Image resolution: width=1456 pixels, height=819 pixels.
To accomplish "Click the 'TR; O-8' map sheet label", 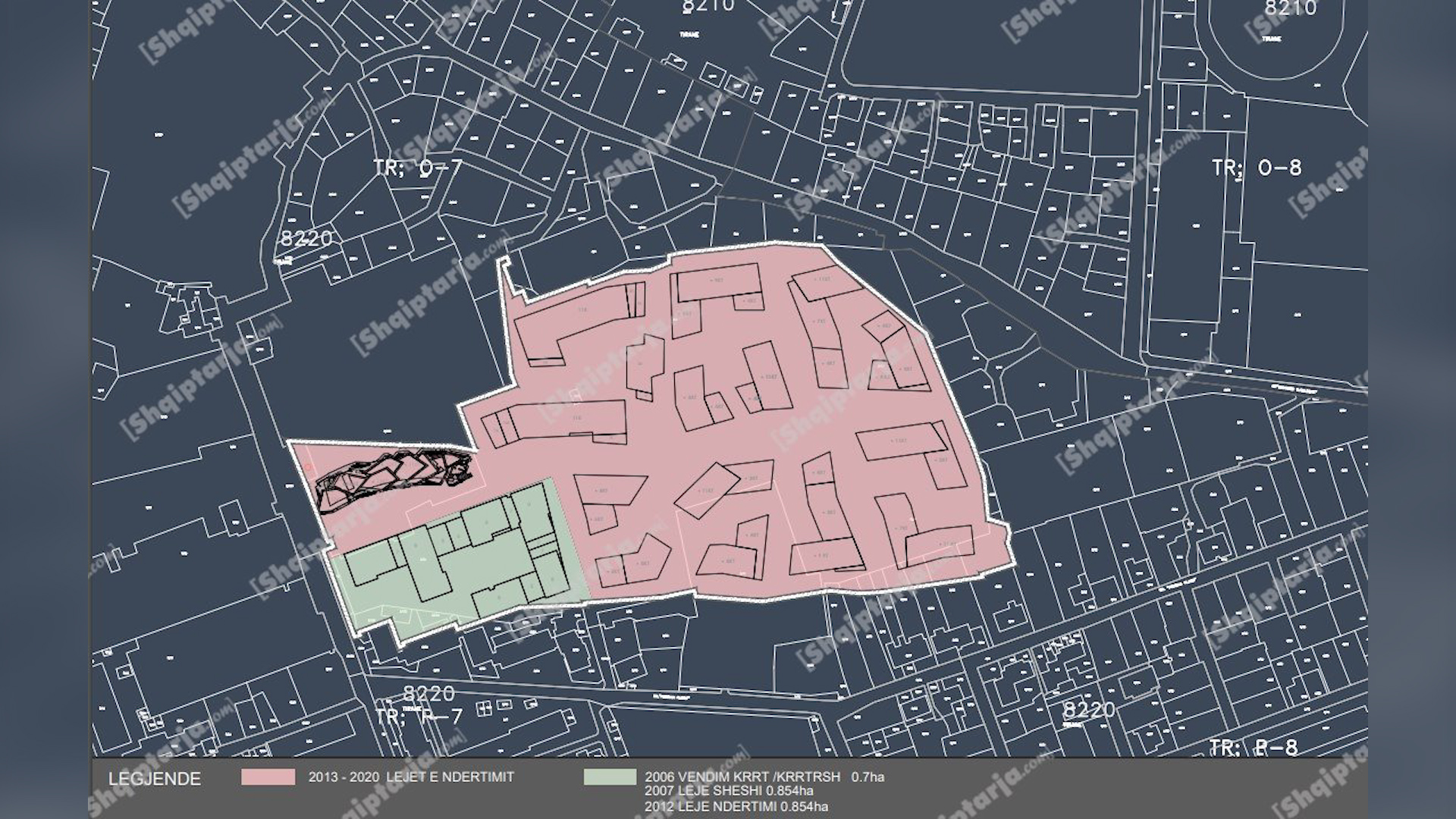I will coord(1256,168).
